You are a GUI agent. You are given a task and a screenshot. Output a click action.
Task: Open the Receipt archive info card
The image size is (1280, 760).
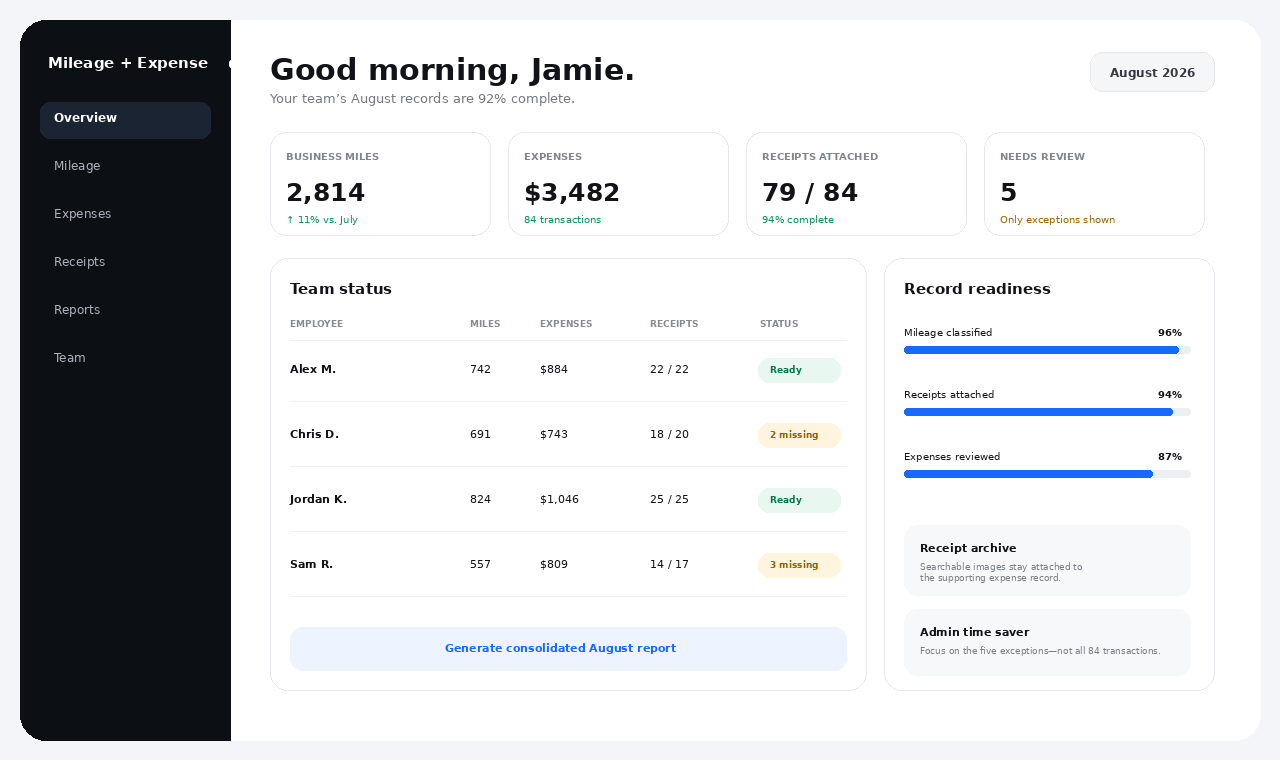1047,561
